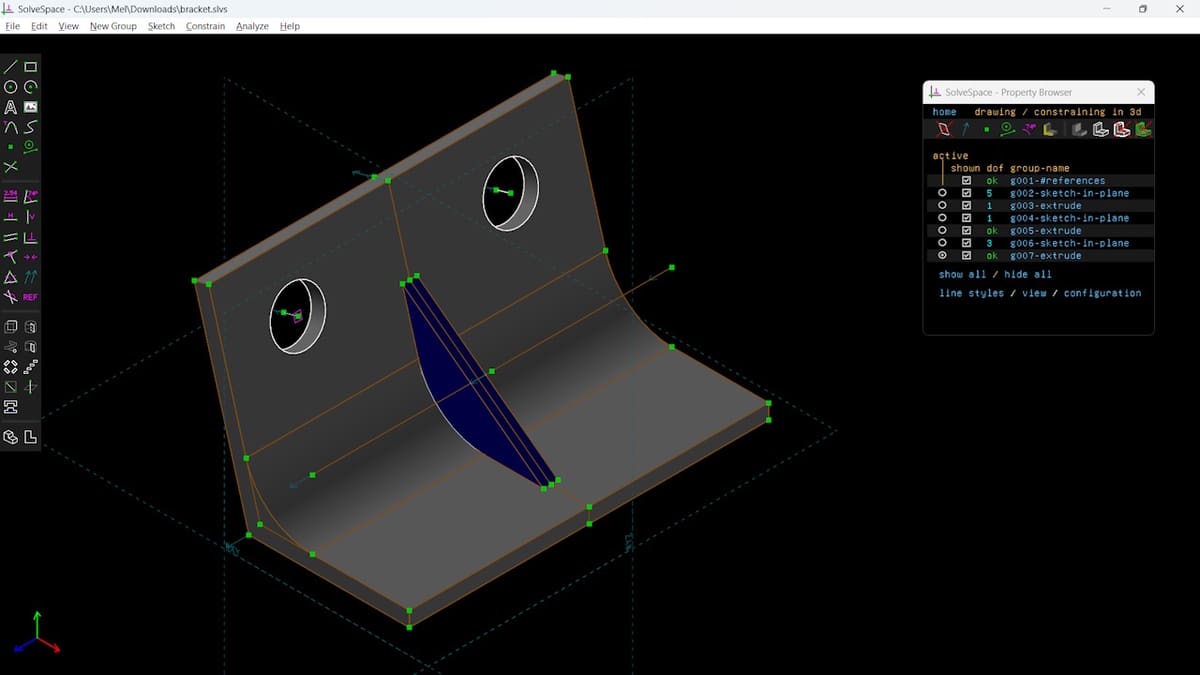This screenshot has height=675, width=1200.
Task: Select the line segment sketch tool
Action: (x=11, y=67)
